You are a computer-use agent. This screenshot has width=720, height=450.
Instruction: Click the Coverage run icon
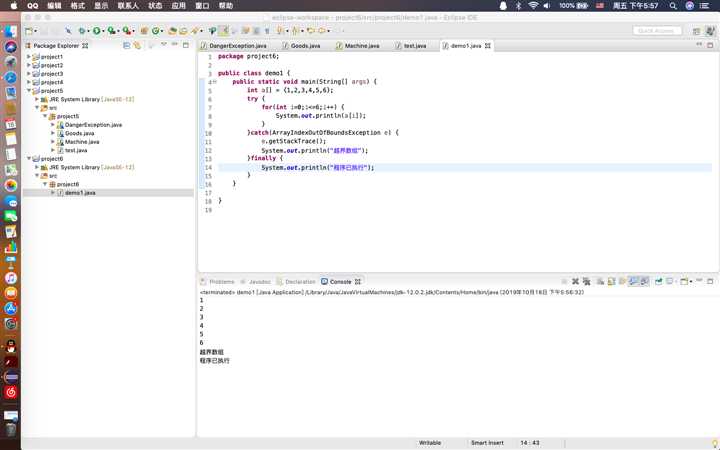(112, 31)
